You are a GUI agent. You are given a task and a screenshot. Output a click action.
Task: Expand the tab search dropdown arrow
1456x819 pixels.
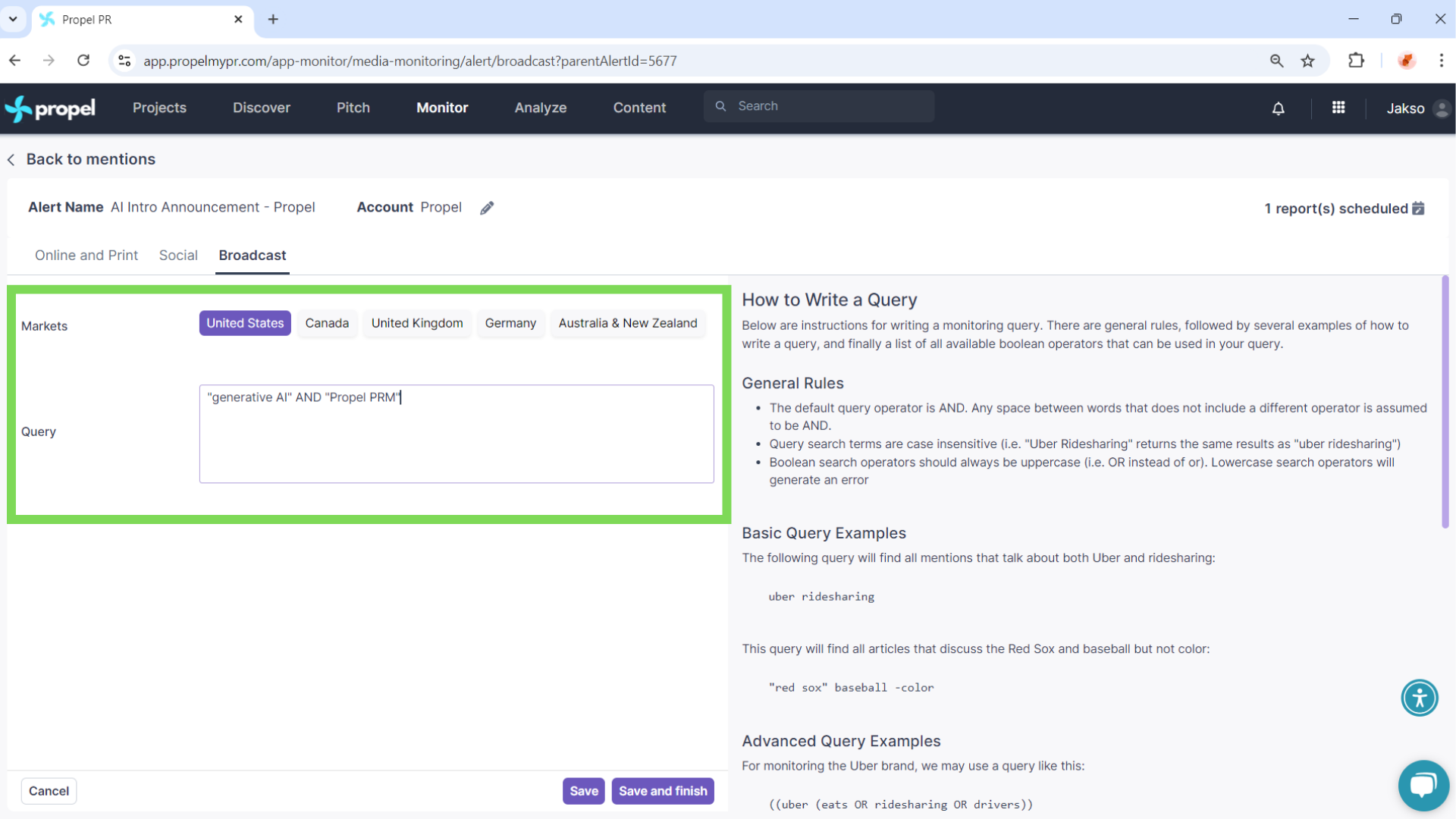tap(13, 19)
